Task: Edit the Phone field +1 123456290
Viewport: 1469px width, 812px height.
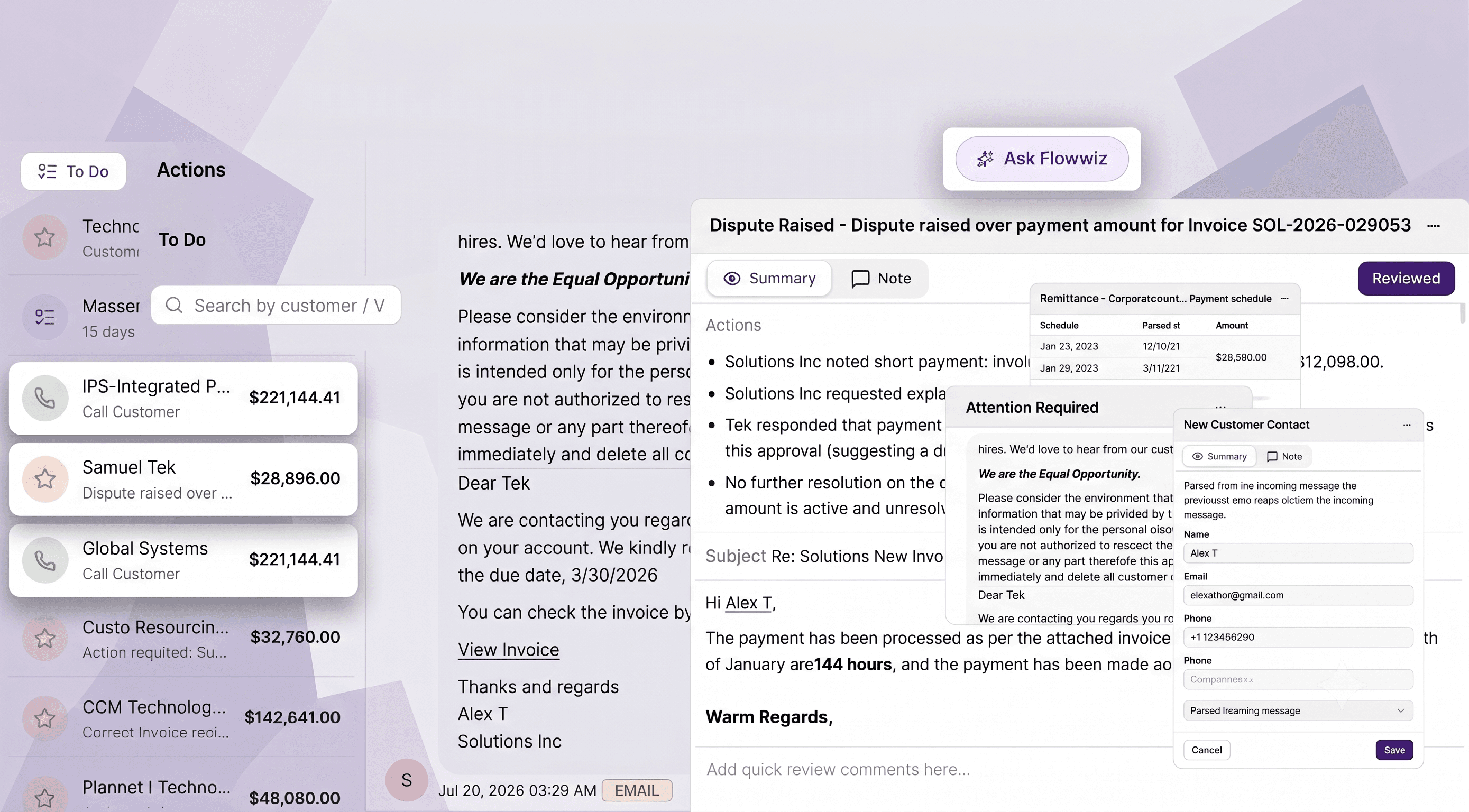Action: (1298, 637)
